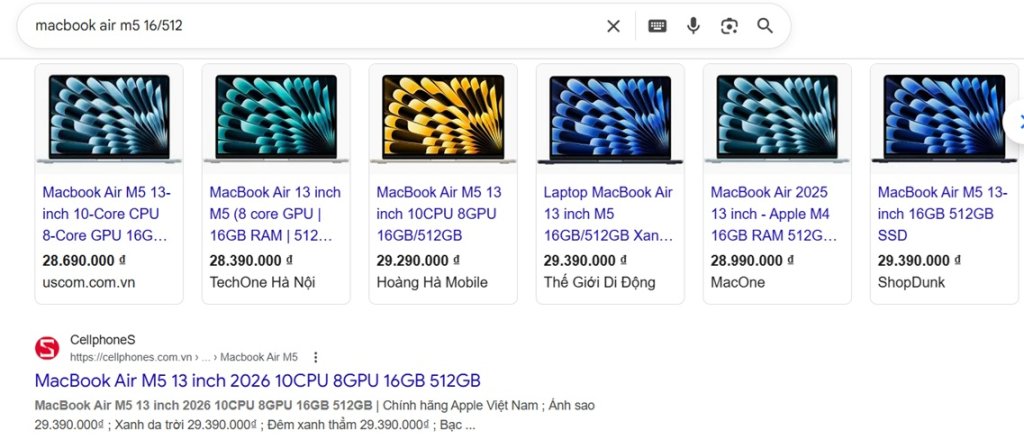Viewport: 1024px width, 440px height.
Task: Click the Thế Giới Di Động seller name
Action: tap(600, 283)
